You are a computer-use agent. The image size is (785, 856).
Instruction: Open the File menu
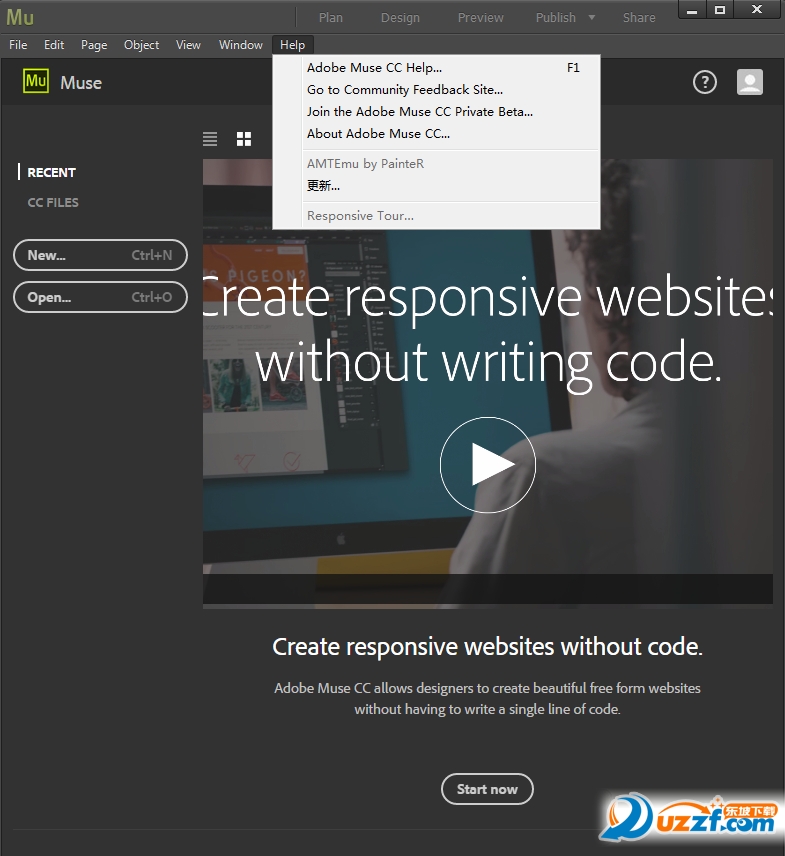18,45
